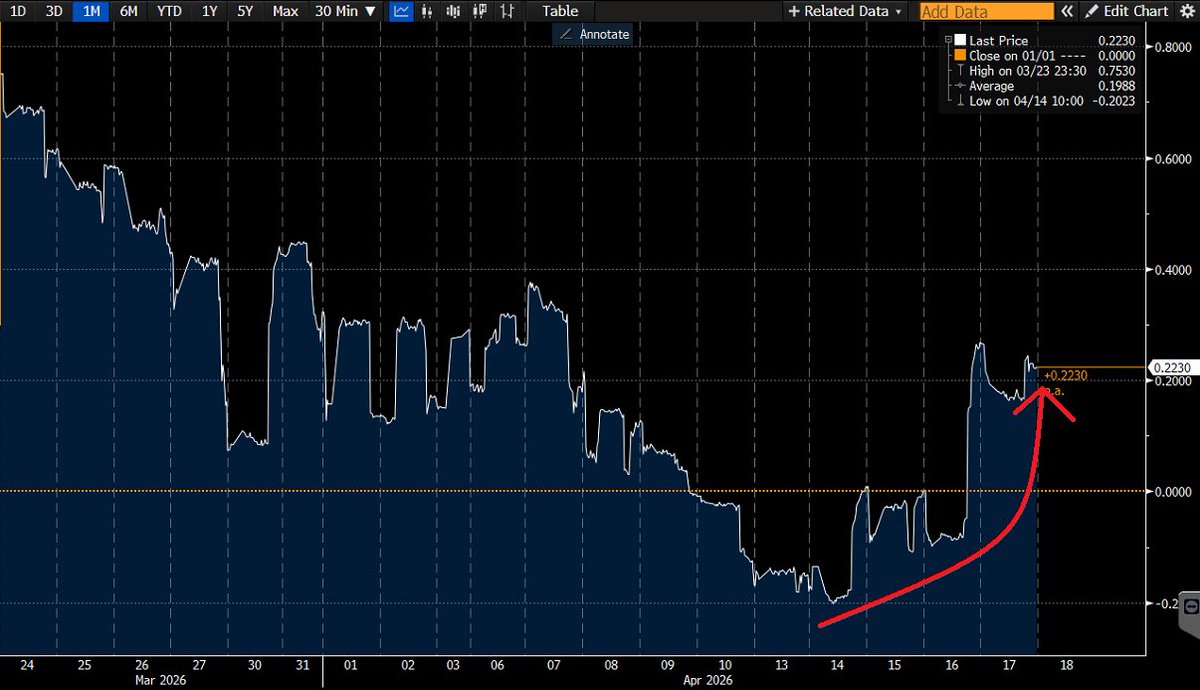The width and height of the screenshot is (1200, 690).
Task: Click the 14 date label on x-axis
Action: pyautogui.click(x=837, y=664)
